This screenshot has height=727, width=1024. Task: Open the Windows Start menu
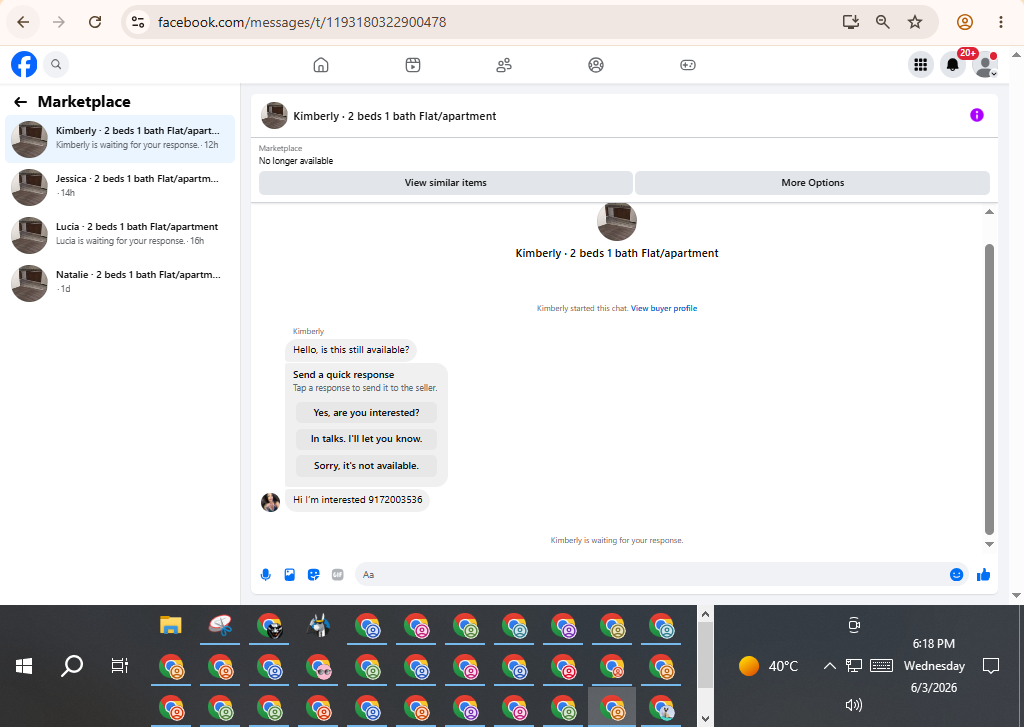point(24,666)
